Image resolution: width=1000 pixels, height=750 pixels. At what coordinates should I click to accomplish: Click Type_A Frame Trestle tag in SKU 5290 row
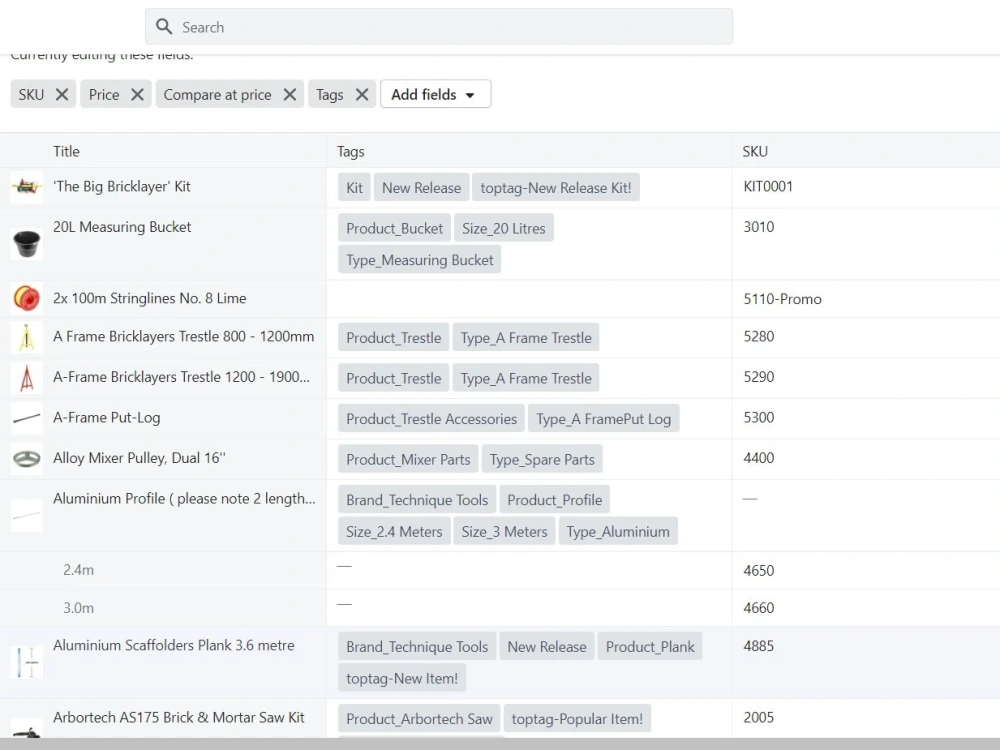click(526, 379)
